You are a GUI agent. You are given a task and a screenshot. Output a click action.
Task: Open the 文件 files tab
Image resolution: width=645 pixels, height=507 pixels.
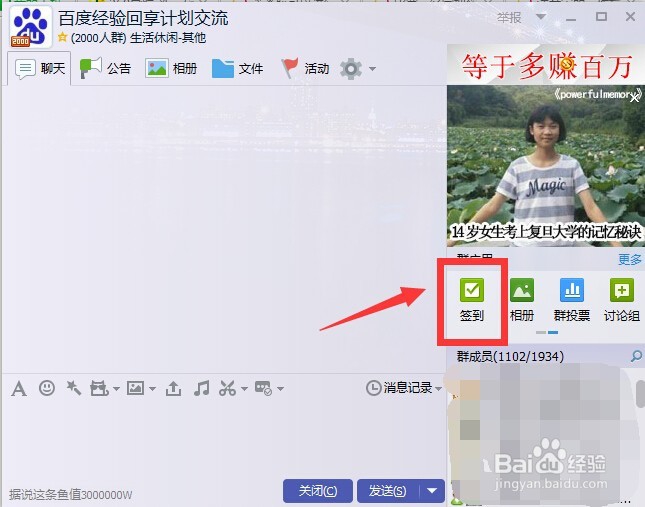(x=237, y=68)
